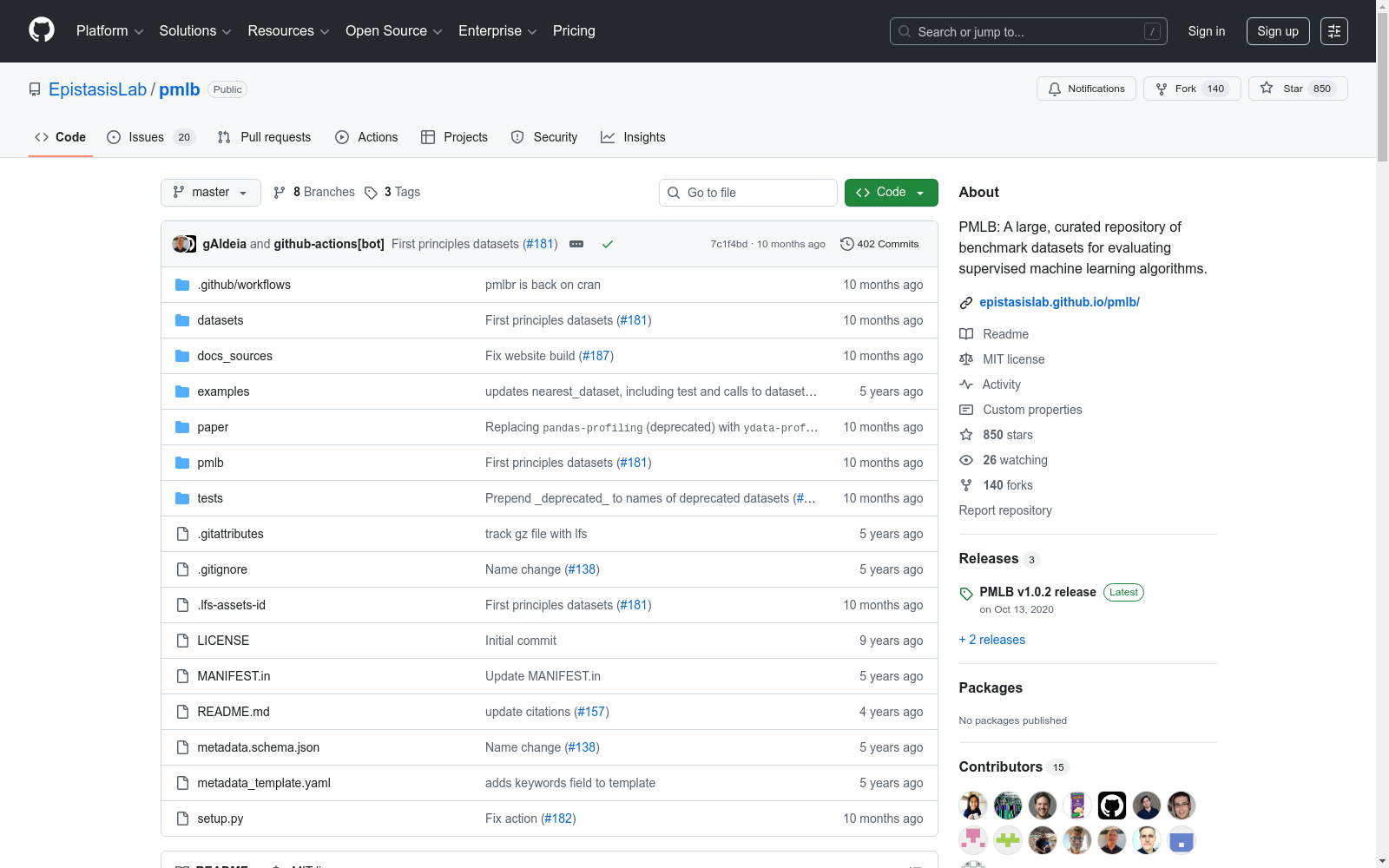The height and width of the screenshot is (868, 1389).
Task: Open the GitHub-logo contributor avatar
Action: tap(1112, 806)
